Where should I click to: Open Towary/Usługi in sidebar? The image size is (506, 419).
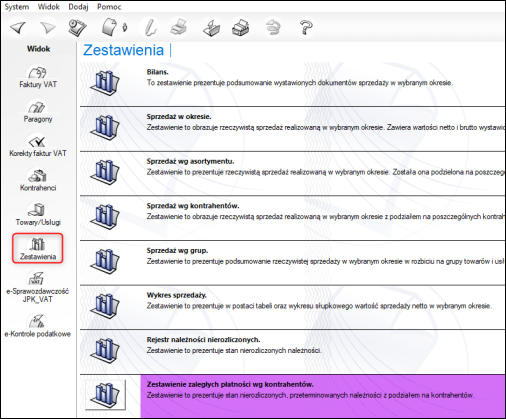pos(38,214)
